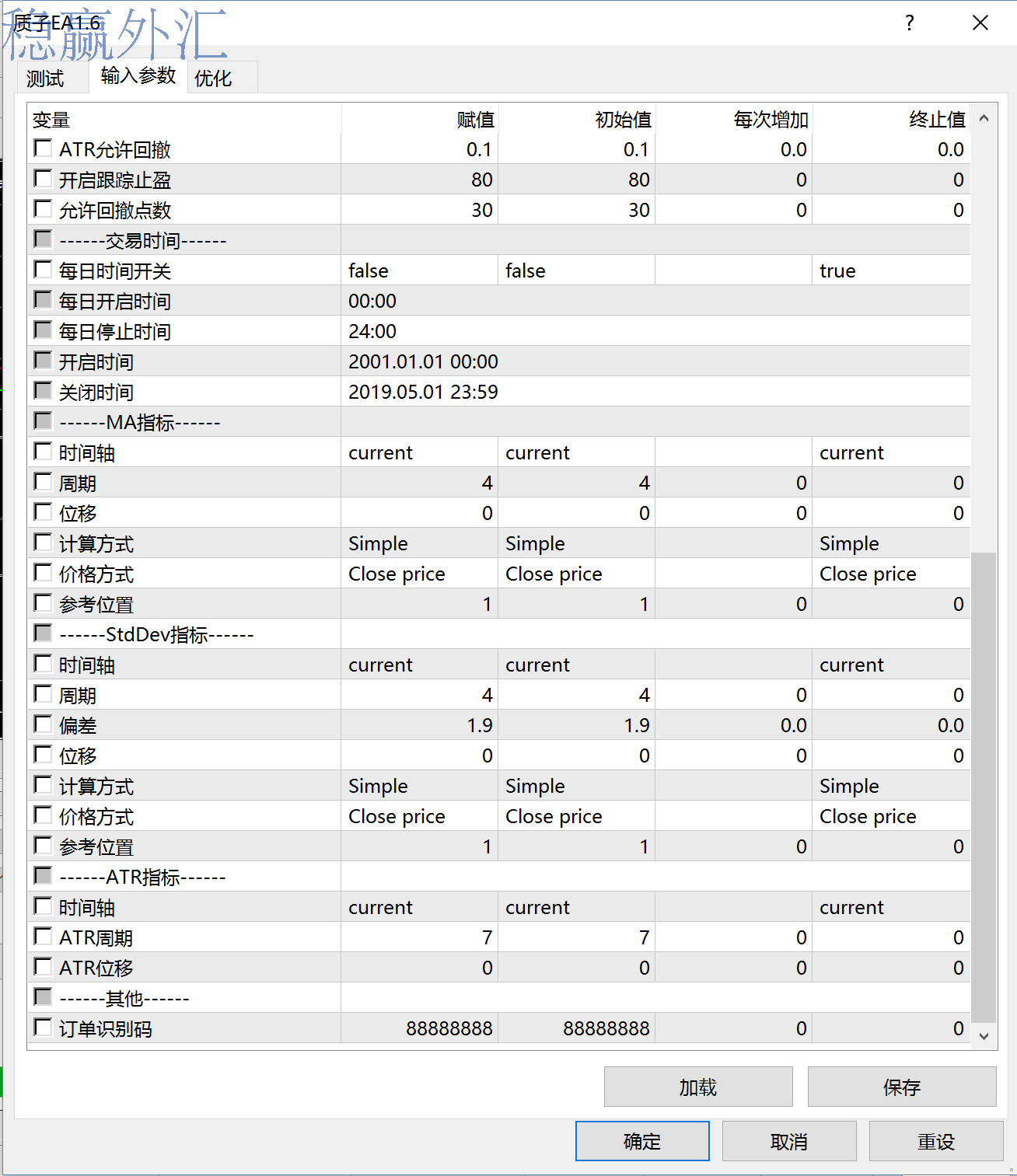Click the ATR周期 终止值 cell
This screenshot has width=1017, height=1176.
click(x=891, y=937)
